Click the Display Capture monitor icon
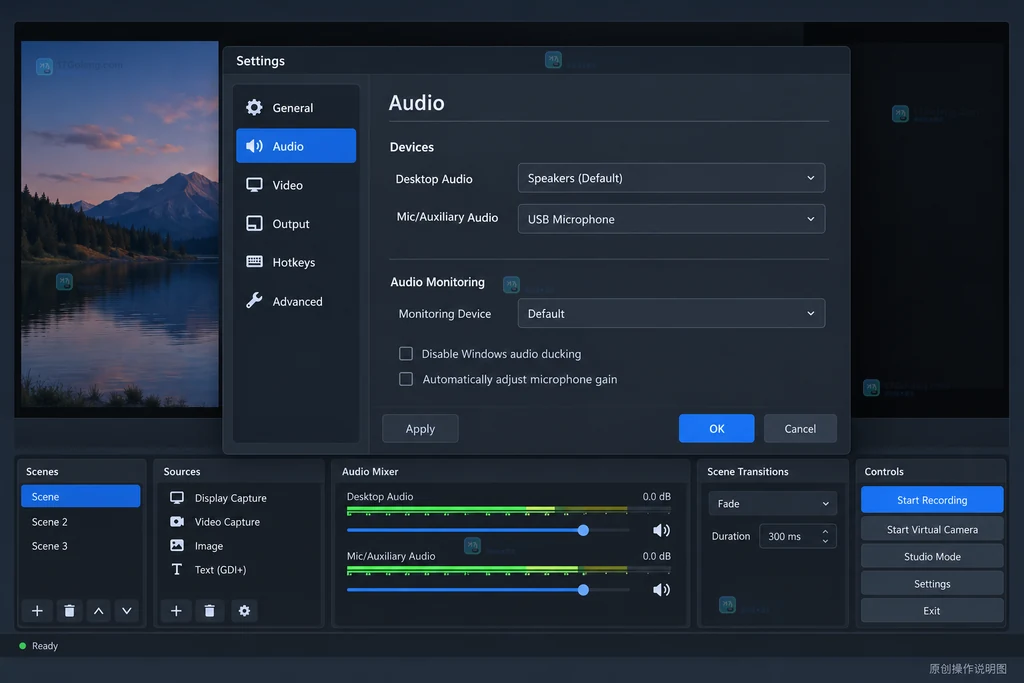Image resolution: width=1024 pixels, height=683 pixels. tap(176, 498)
